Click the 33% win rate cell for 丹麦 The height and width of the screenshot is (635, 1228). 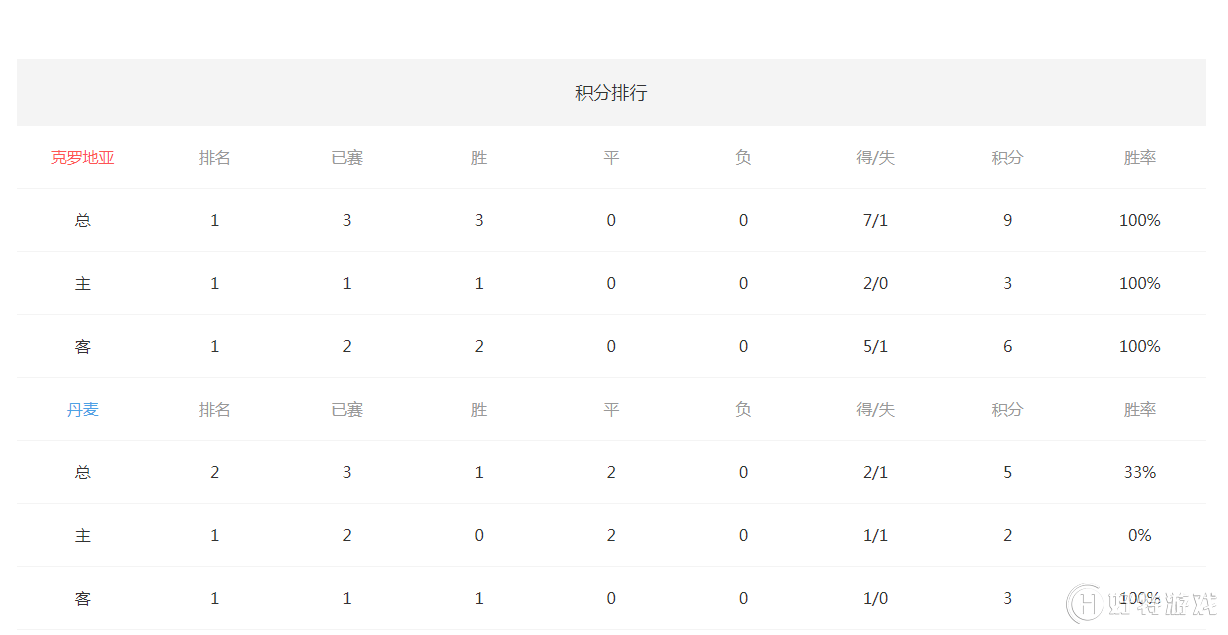click(x=1140, y=473)
